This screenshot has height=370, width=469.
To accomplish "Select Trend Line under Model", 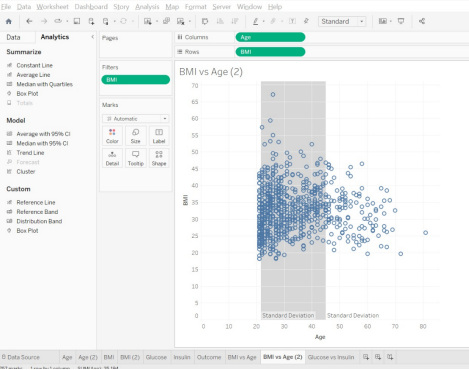I will click(x=30, y=153).
